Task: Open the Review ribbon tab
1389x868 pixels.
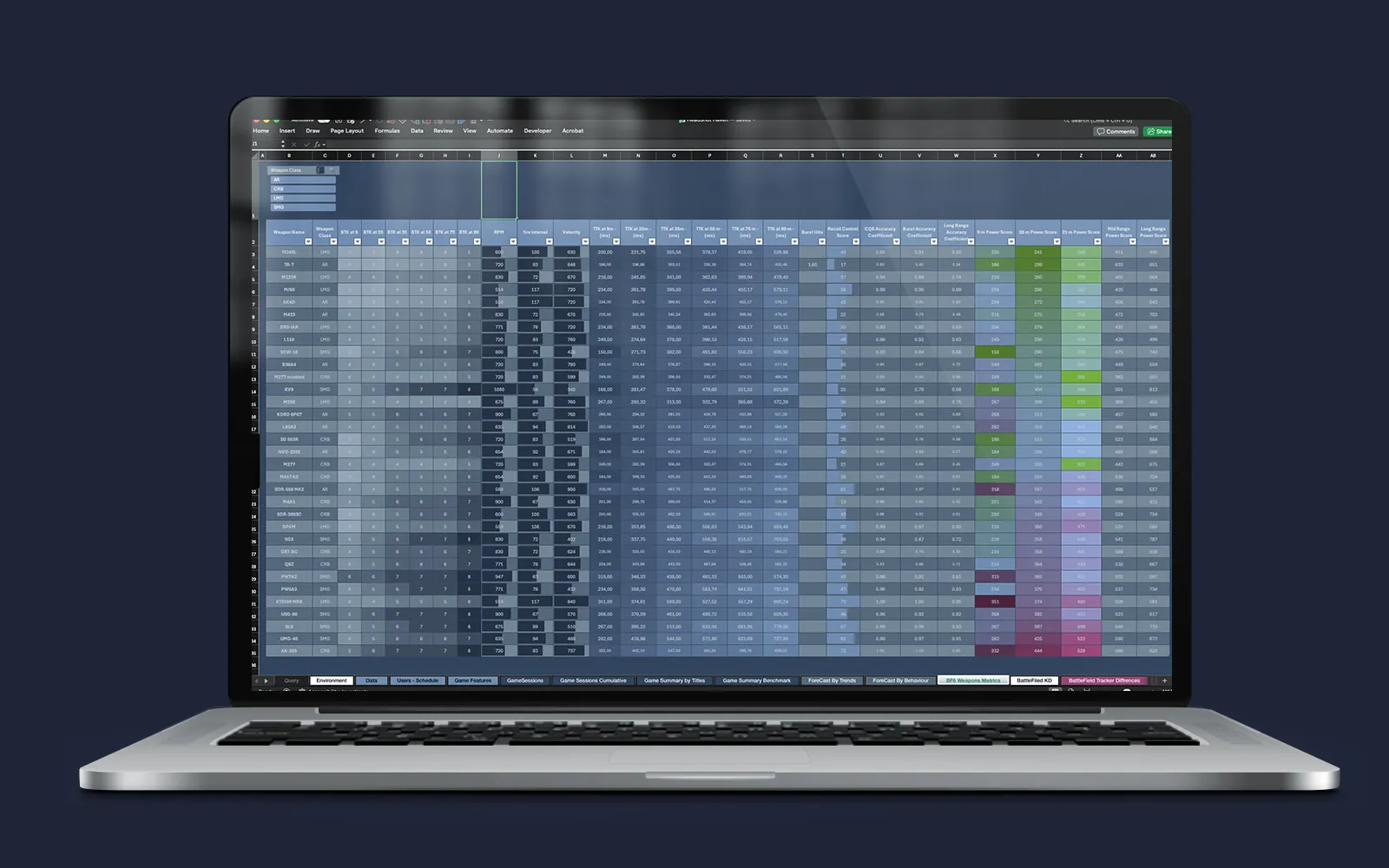Action: coord(443,131)
